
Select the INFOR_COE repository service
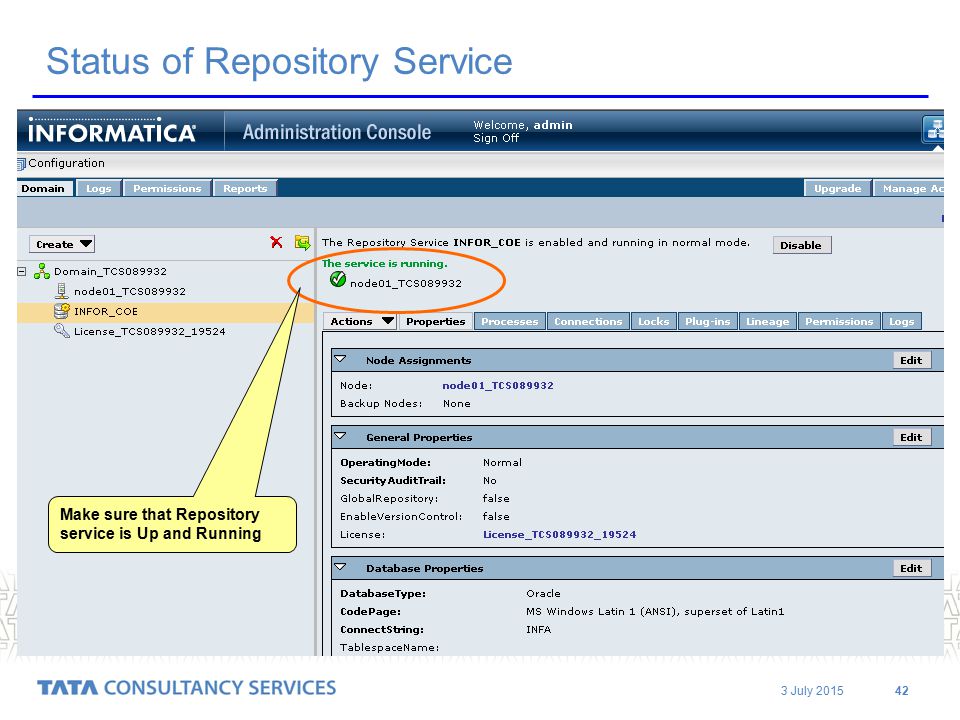pyautogui.click(x=106, y=312)
